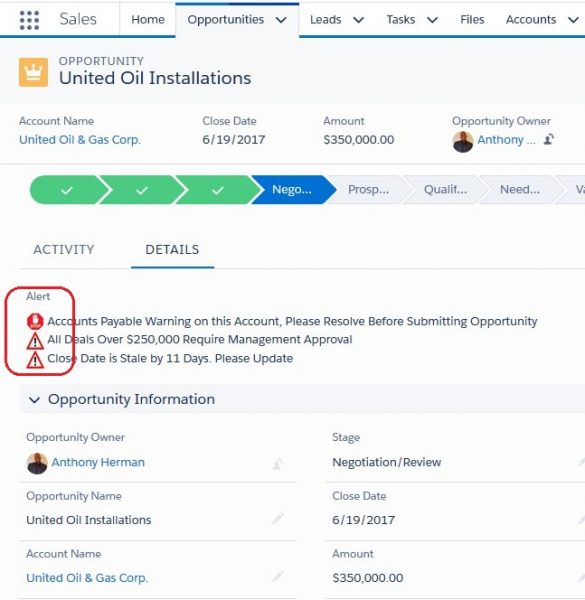Click Anthony Herman's avatar thumbnail in details
The width and height of the screenshot is (585, 600).
pos(37,463)
